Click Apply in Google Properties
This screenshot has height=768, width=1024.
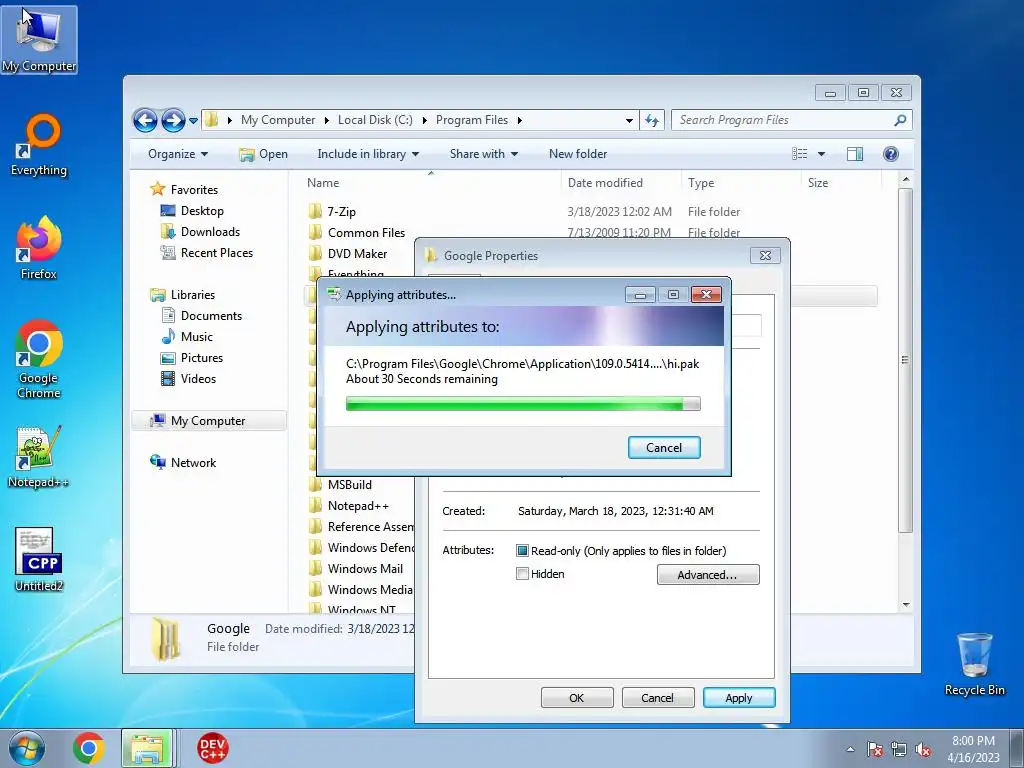739,697
